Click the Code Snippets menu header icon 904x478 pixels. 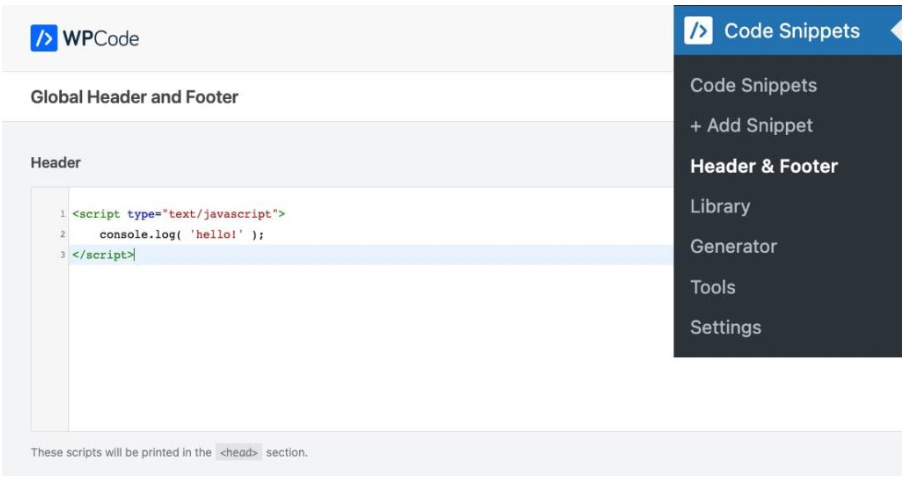click(698, 31)
